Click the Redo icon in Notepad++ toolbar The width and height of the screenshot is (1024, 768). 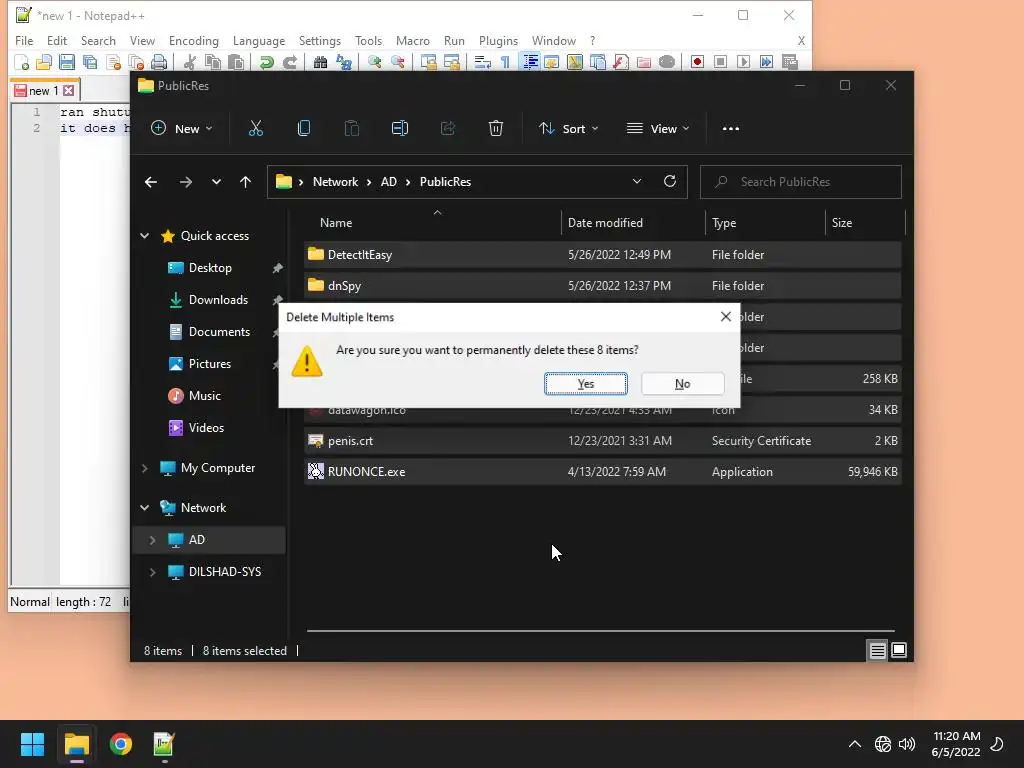tap(290, 62)
